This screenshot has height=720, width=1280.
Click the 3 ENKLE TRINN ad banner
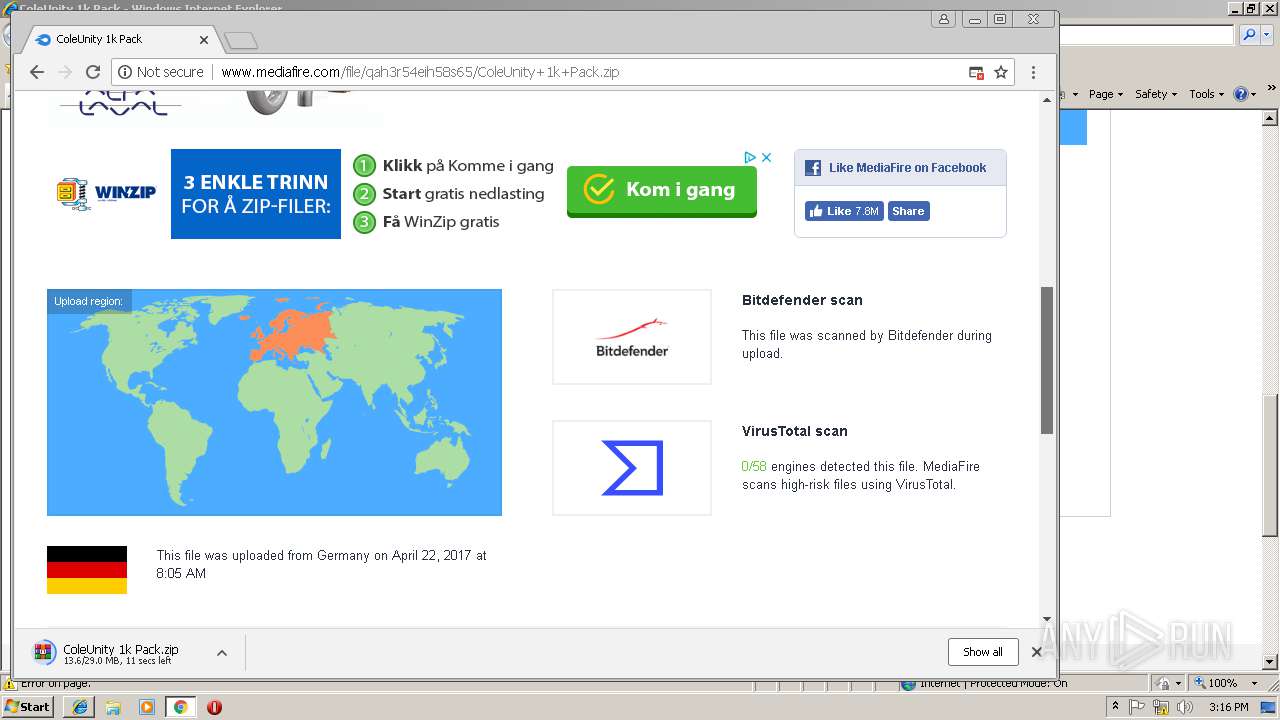point(256,194)
